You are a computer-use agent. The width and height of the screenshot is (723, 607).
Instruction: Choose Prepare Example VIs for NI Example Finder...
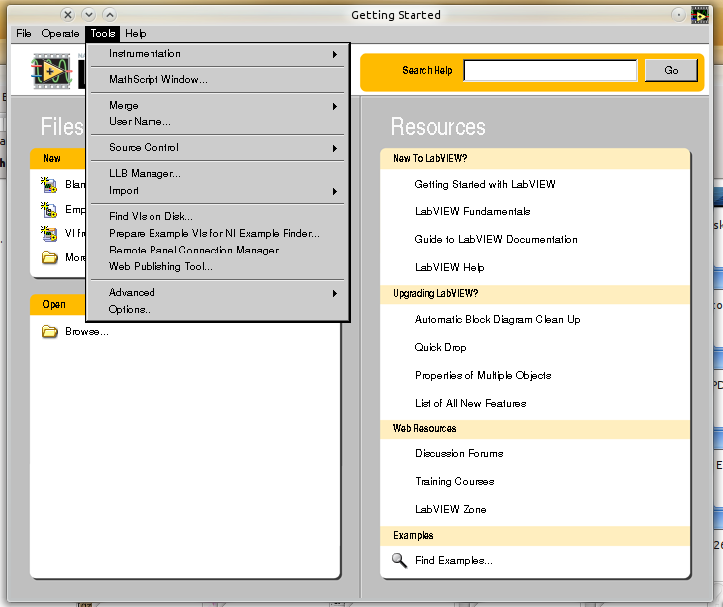pyautogui.click(x=217, y=233)
